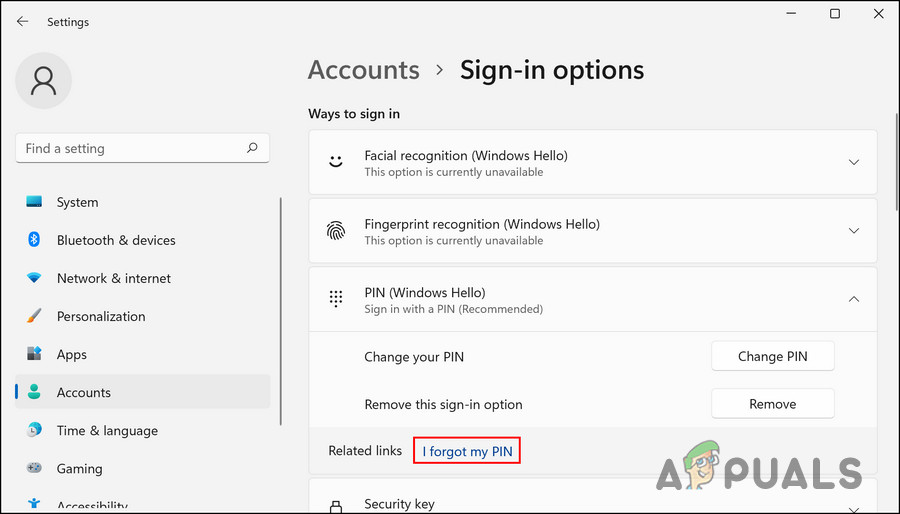Click the Sign-in options heading
The width and height of the screenshot is (900, 514).
(552, 70)
